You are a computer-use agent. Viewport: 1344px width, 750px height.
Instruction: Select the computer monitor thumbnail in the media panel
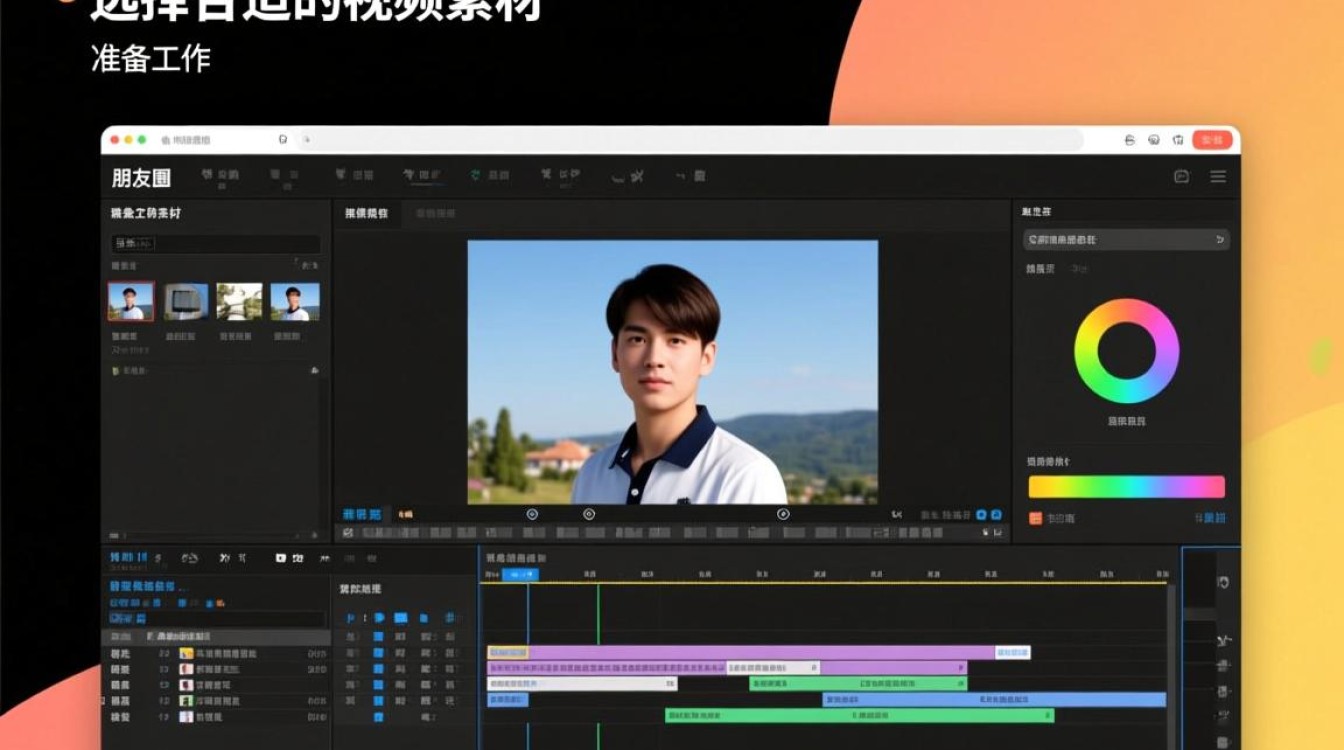(x=186, y=301)
